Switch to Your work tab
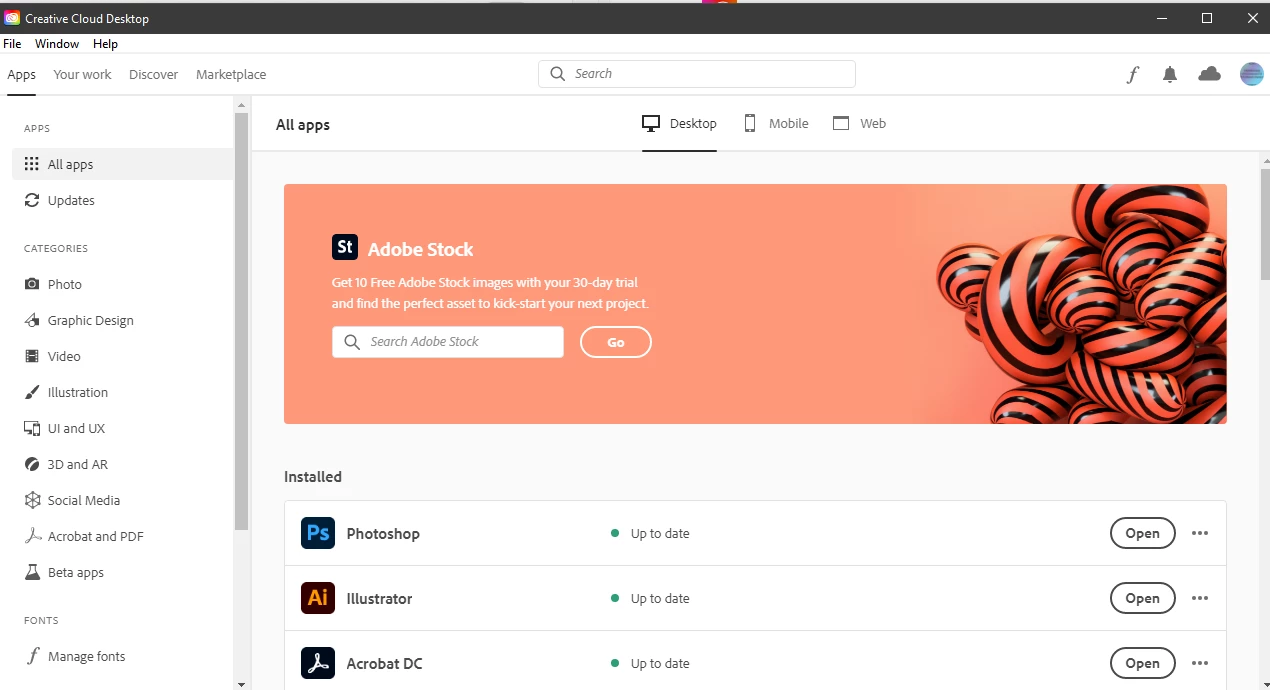Image resolution: width=1270 pixels, height=690 pixels. (82, 75)
